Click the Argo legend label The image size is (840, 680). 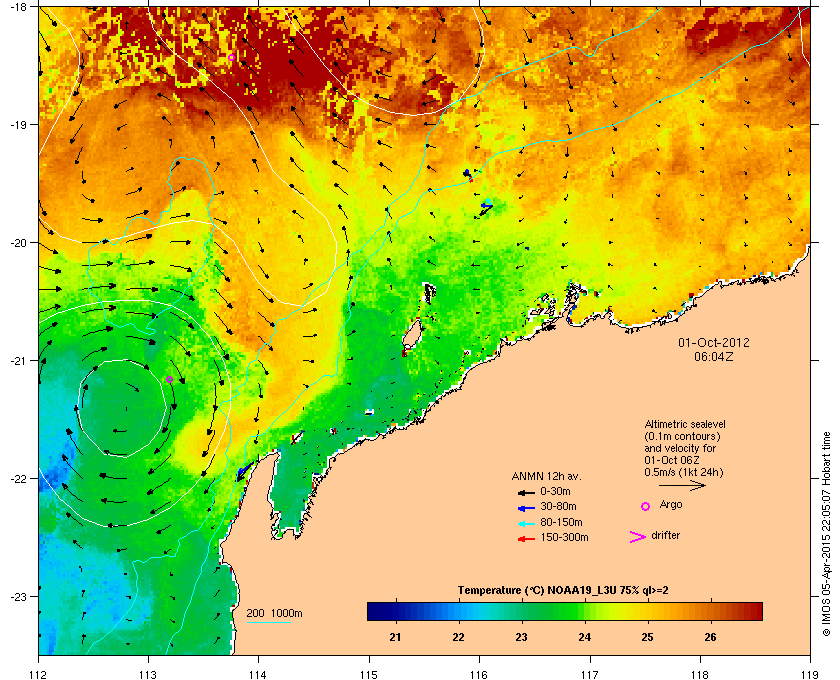point(671,505)
